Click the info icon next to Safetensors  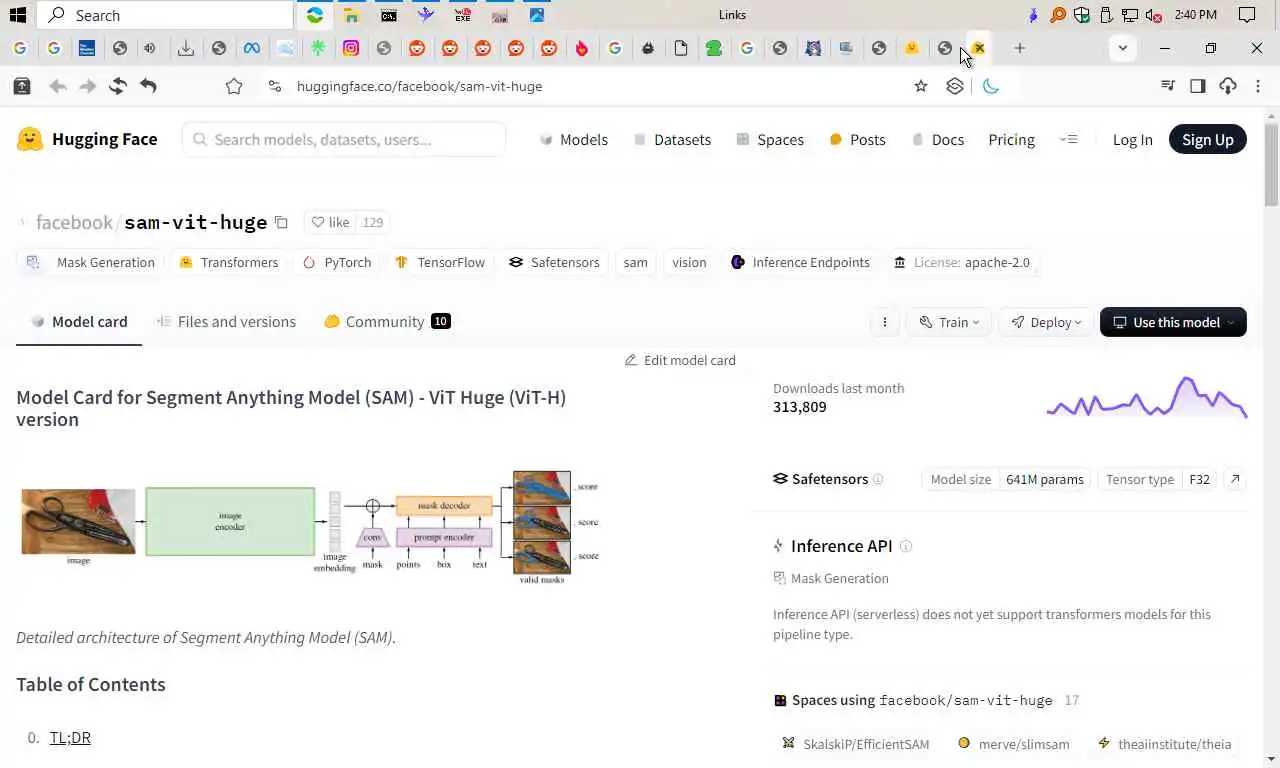pos(878,479)
